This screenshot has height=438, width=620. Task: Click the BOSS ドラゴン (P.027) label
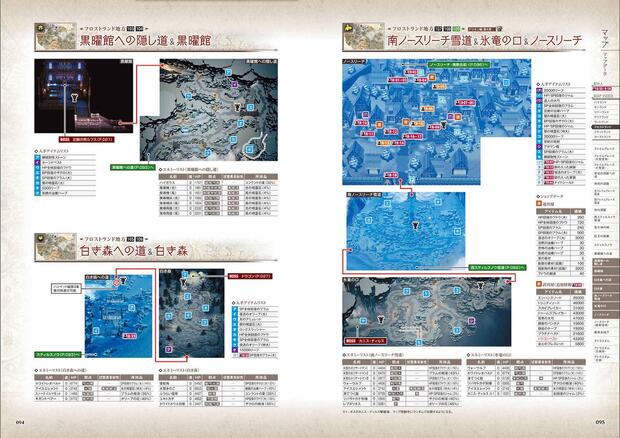tap(250, 276)
